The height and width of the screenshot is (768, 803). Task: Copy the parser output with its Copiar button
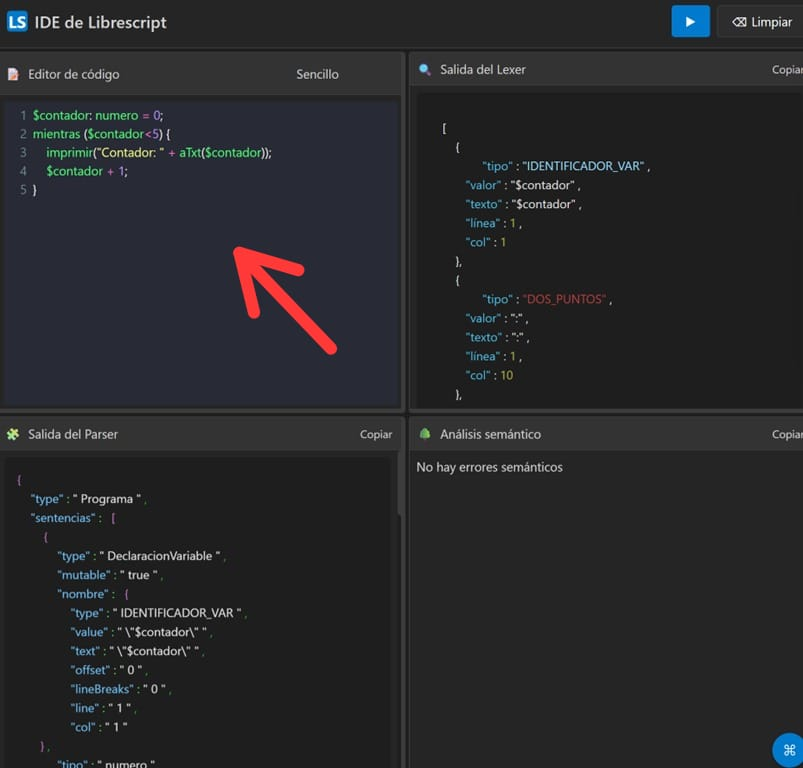click(376, 434)
